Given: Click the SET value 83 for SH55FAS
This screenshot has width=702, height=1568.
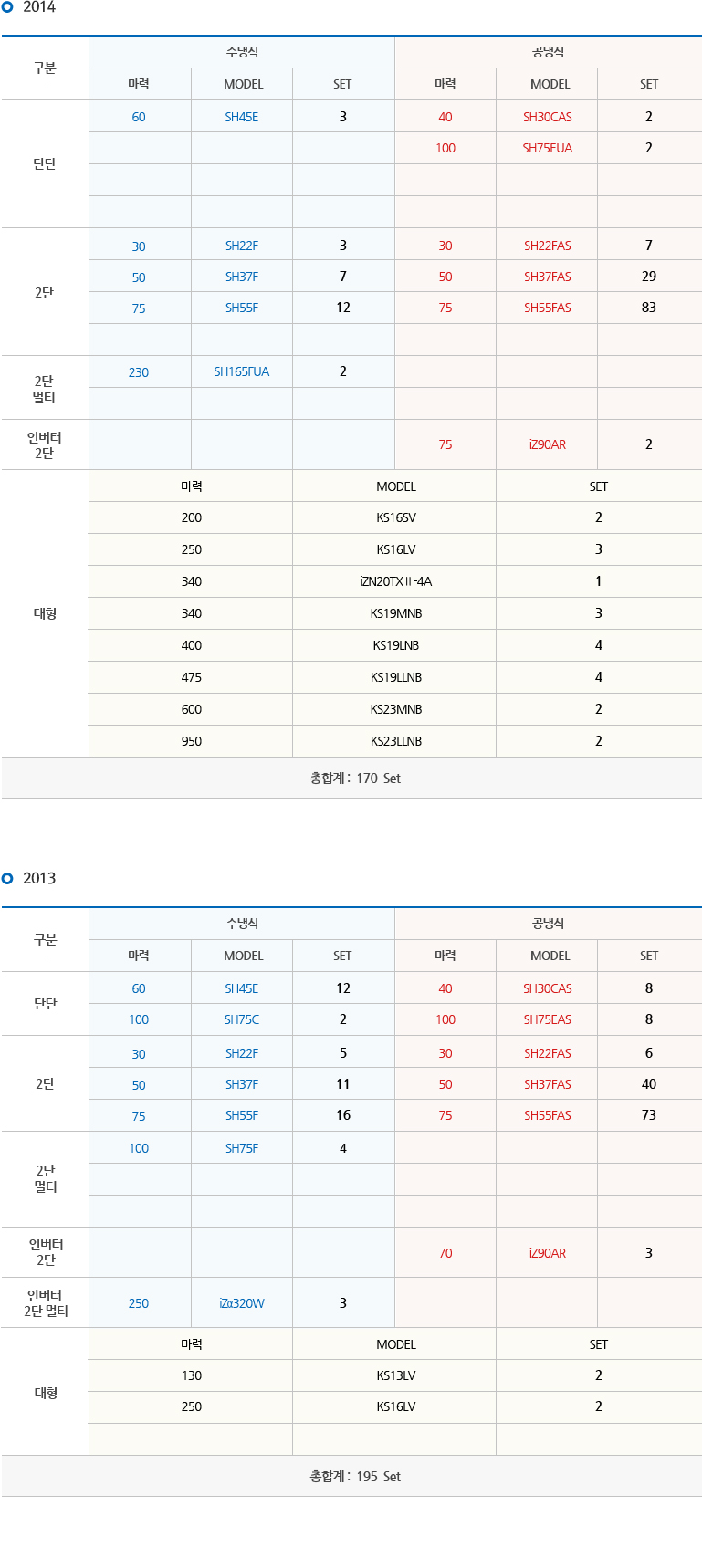Looking at the screenshot, I should [x=649, y=308].
